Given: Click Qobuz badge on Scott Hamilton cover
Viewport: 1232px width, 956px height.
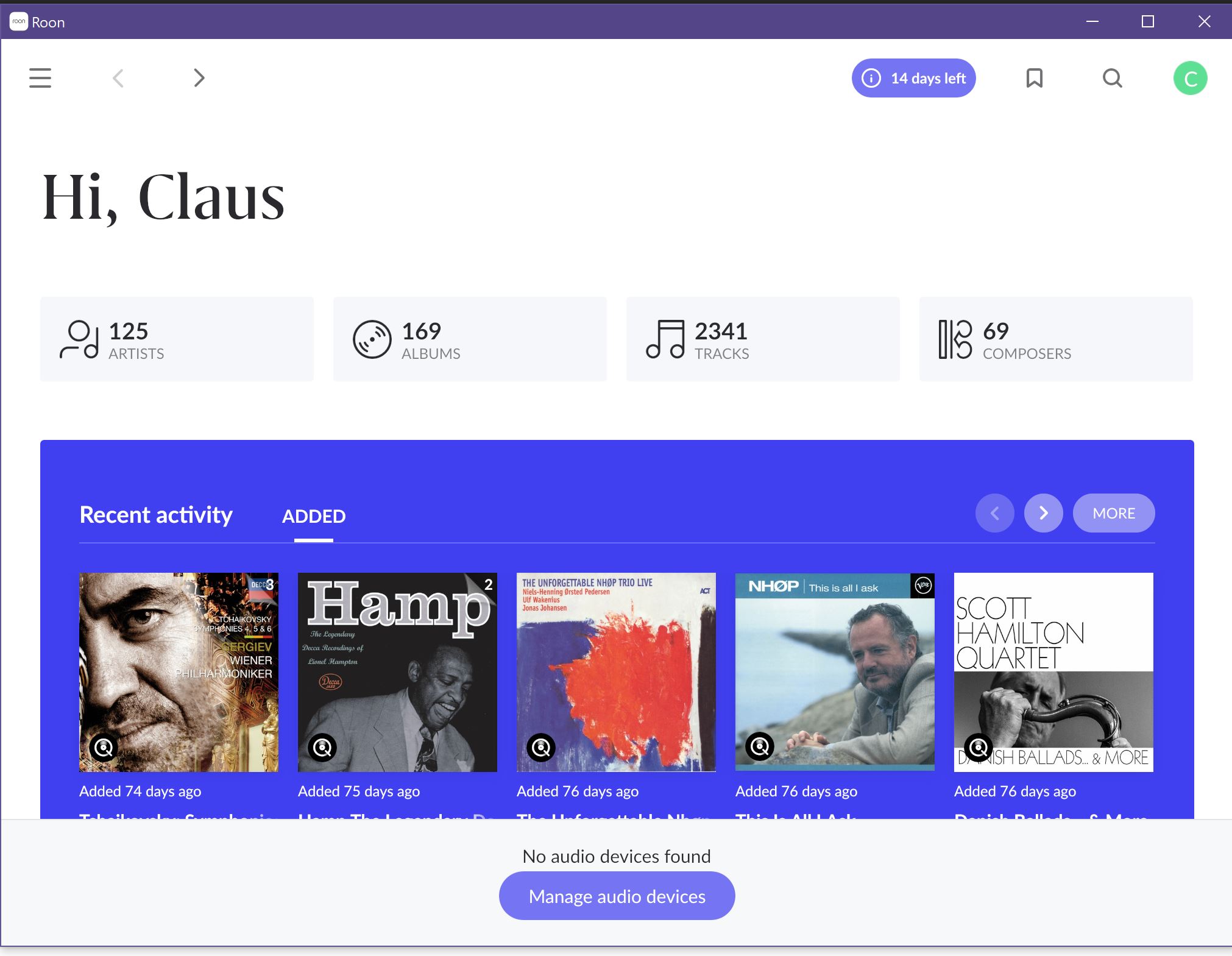Looking at the screenshot, I should (979, 747).
